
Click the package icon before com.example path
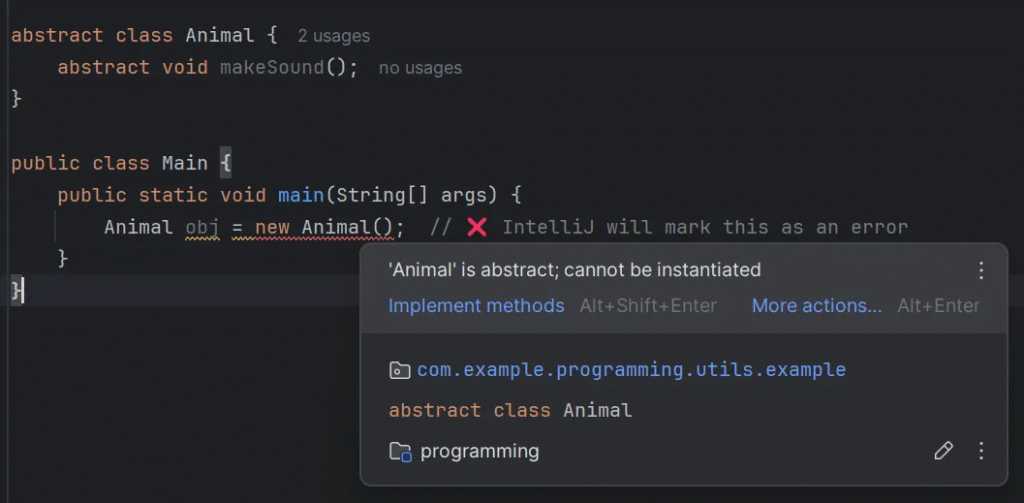(399, 371)
